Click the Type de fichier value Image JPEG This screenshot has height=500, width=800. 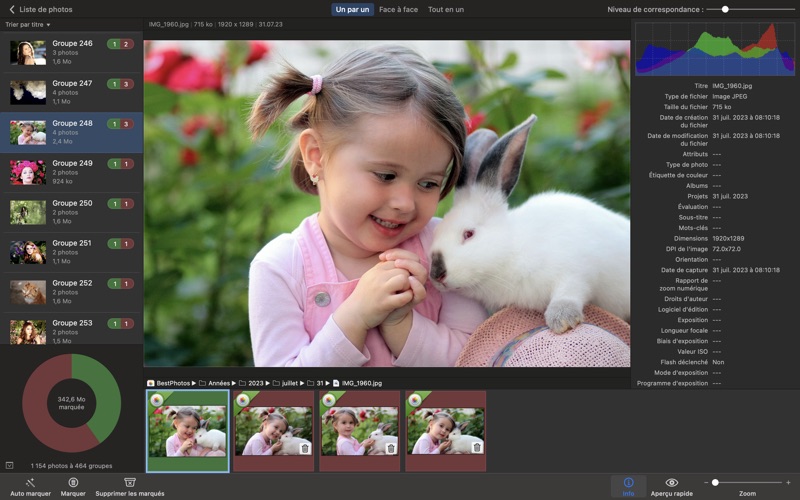[x=730, y=96]
